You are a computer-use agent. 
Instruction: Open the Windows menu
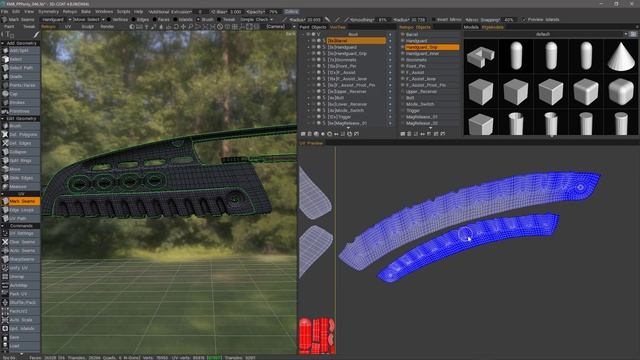tap(104, 12)
